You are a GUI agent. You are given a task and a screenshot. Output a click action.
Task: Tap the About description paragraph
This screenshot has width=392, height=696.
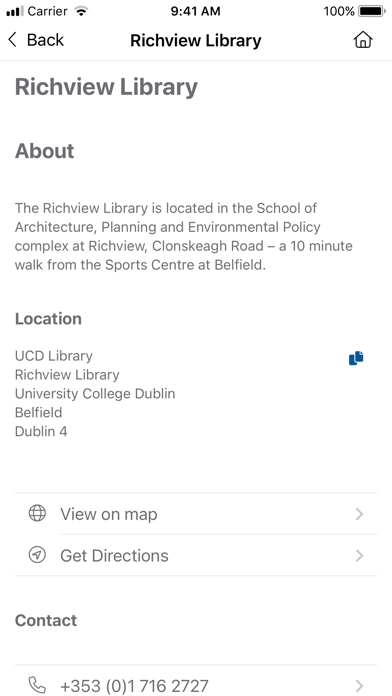(x=184, y=237)
